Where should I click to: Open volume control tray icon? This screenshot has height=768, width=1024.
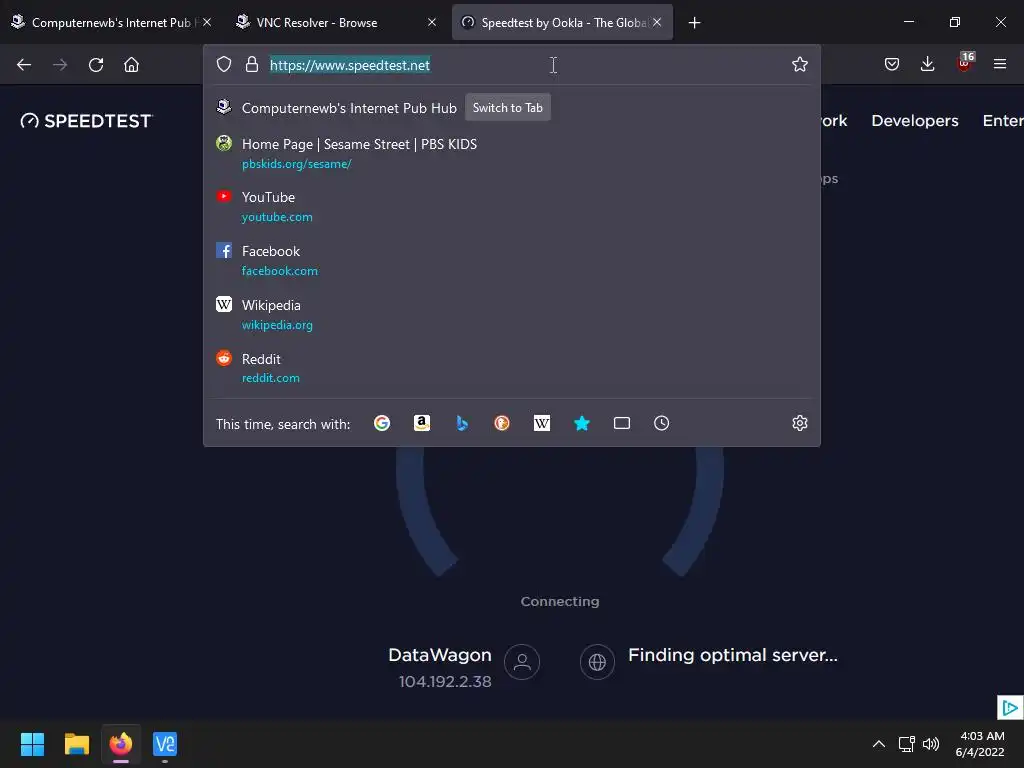pyautogui.click(x=931, y=744)
